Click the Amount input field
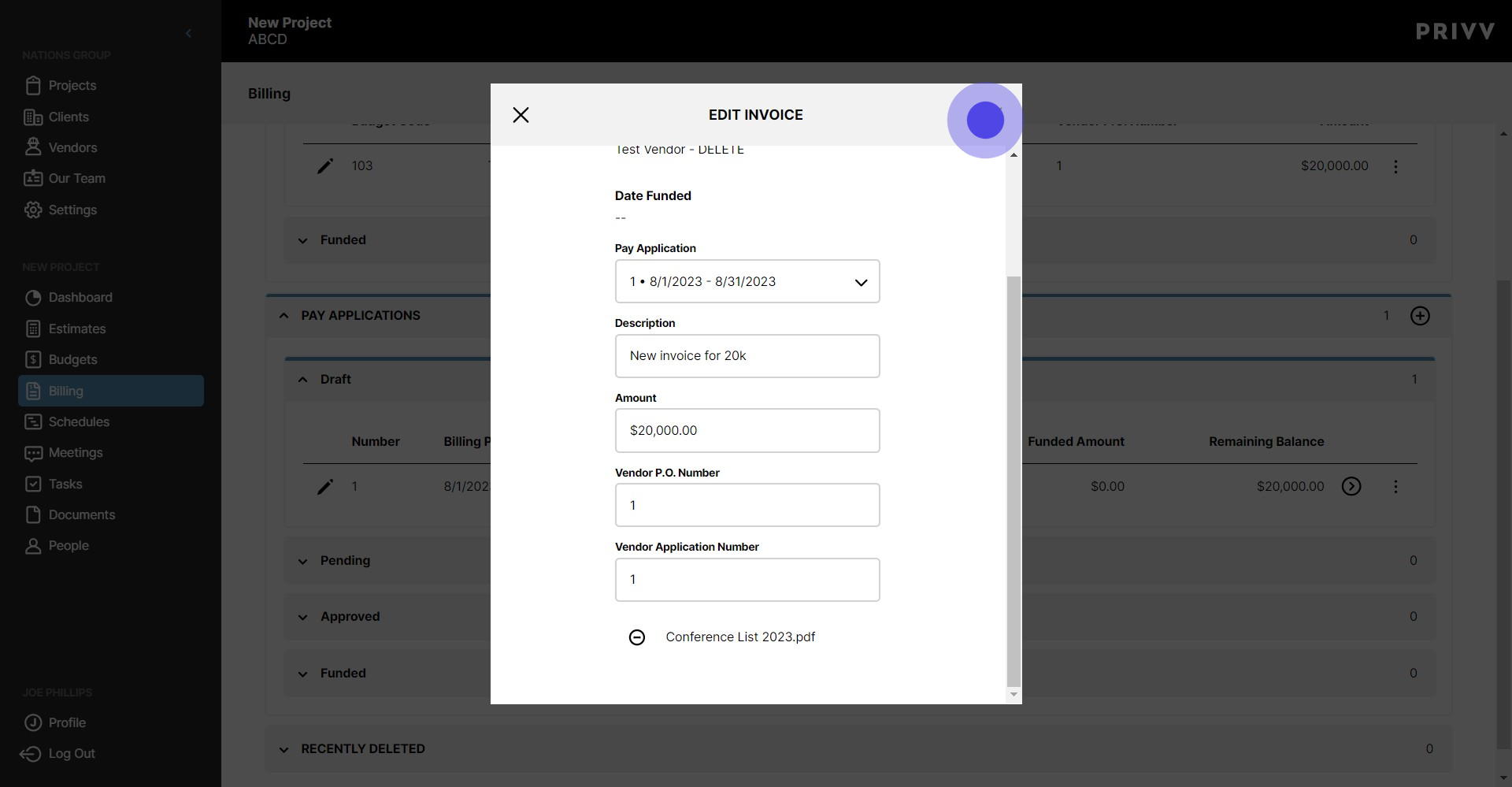The width and height of the screenshot is (1512, 787). pyautogui.click(x=747, y=431)
